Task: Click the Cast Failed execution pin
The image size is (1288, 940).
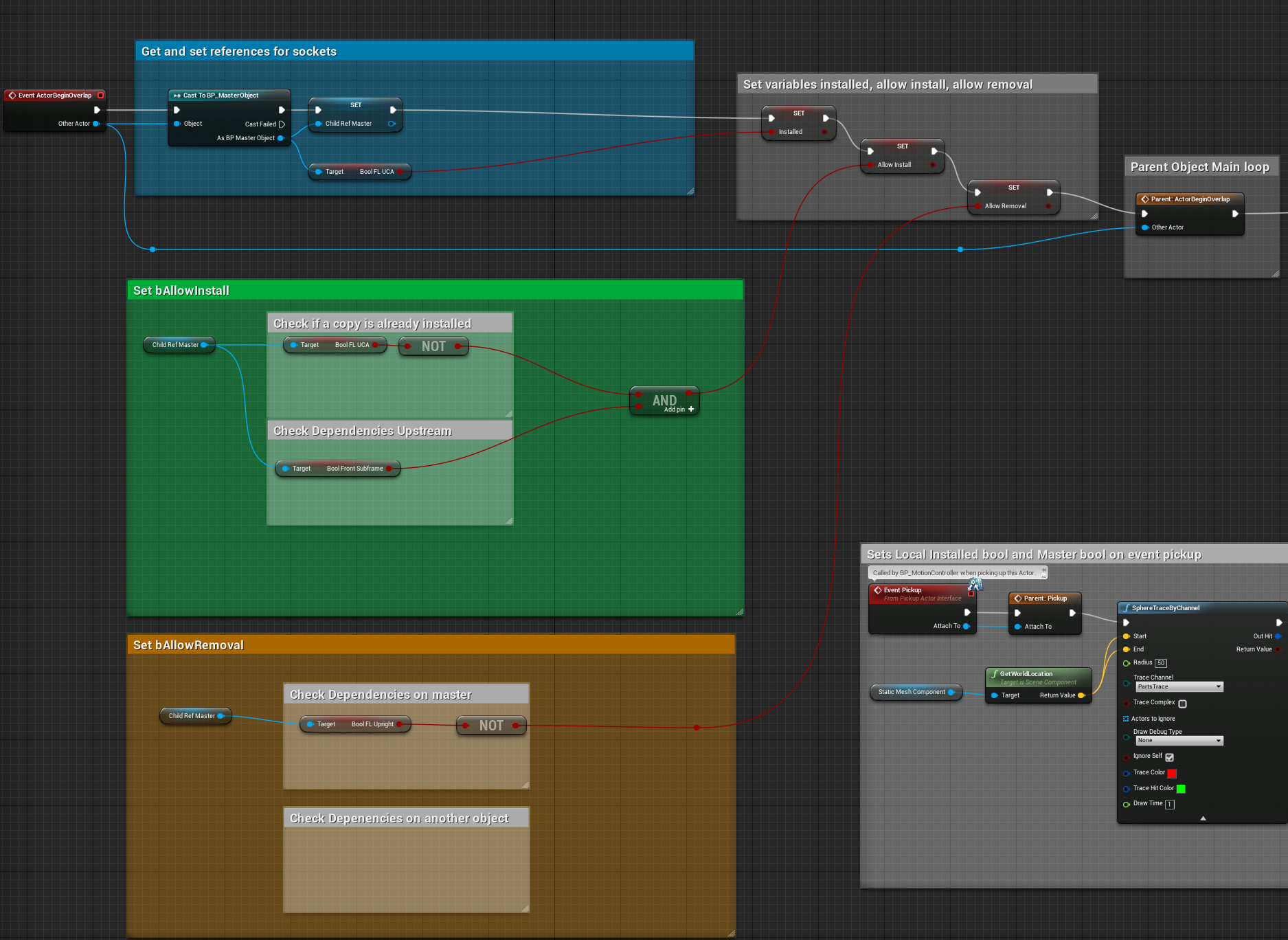Action: (x=282, y=124)
